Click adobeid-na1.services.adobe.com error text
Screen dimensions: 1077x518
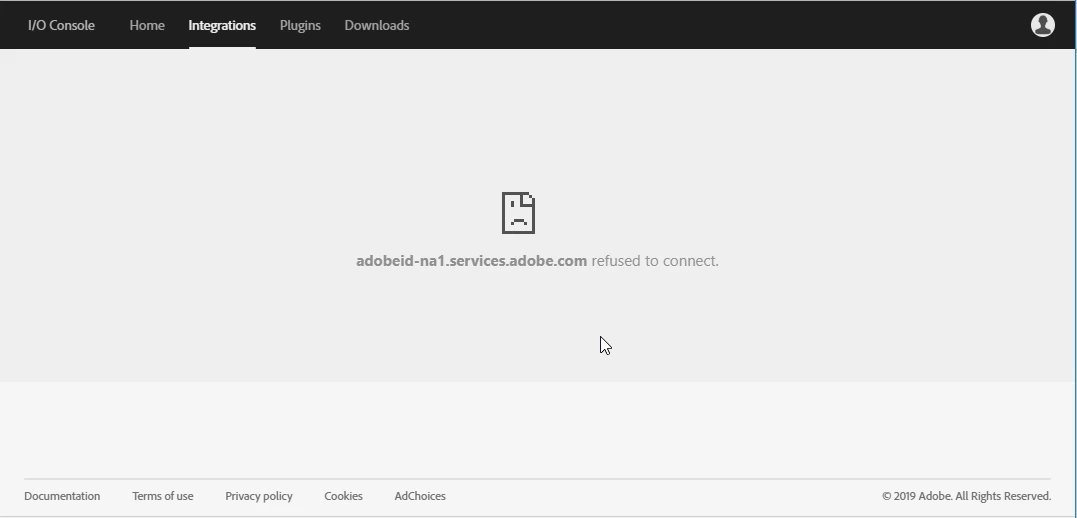471,261
